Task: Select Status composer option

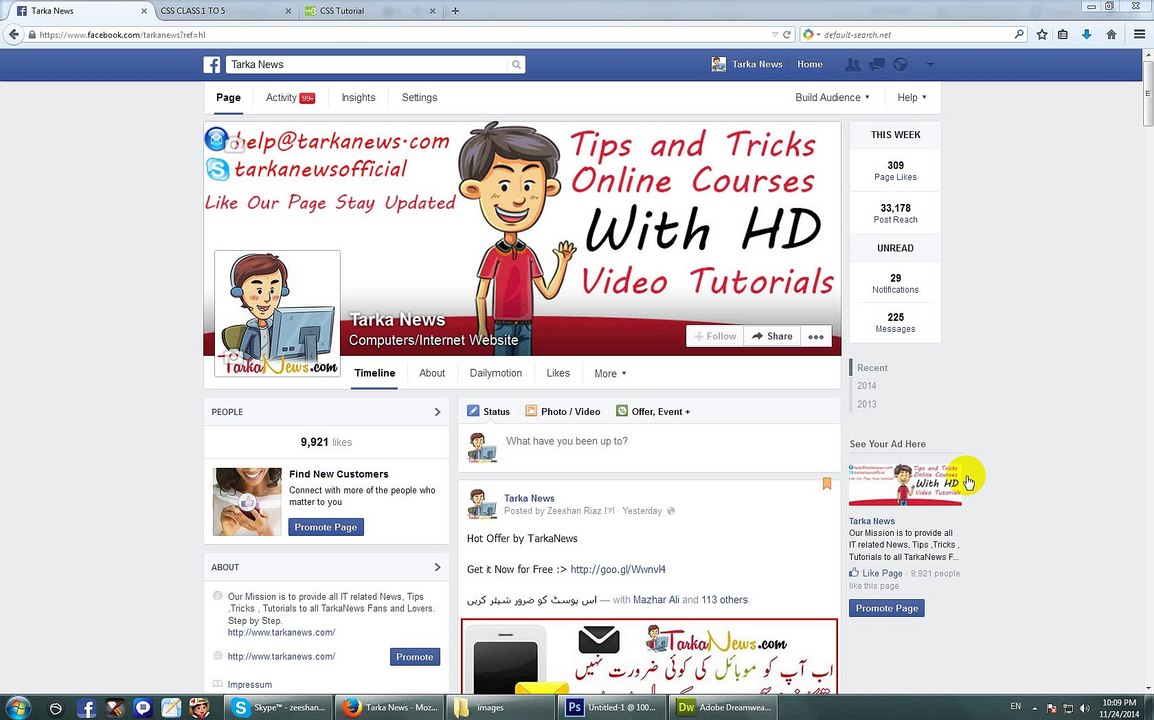Action: [x=489, y=412]
